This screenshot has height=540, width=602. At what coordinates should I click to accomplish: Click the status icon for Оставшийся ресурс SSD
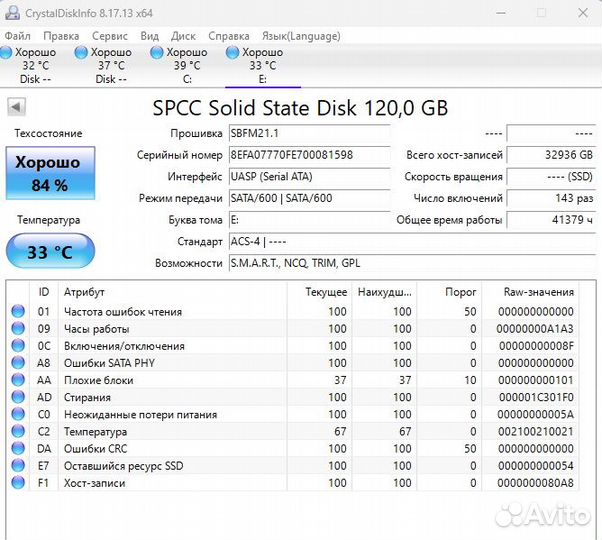(18, 465)
